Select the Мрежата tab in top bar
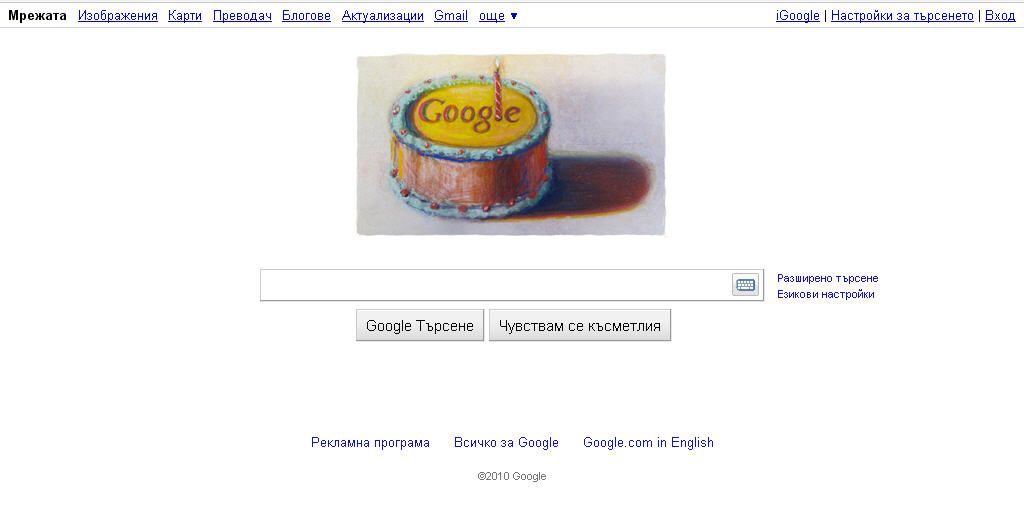 point(37,16)
